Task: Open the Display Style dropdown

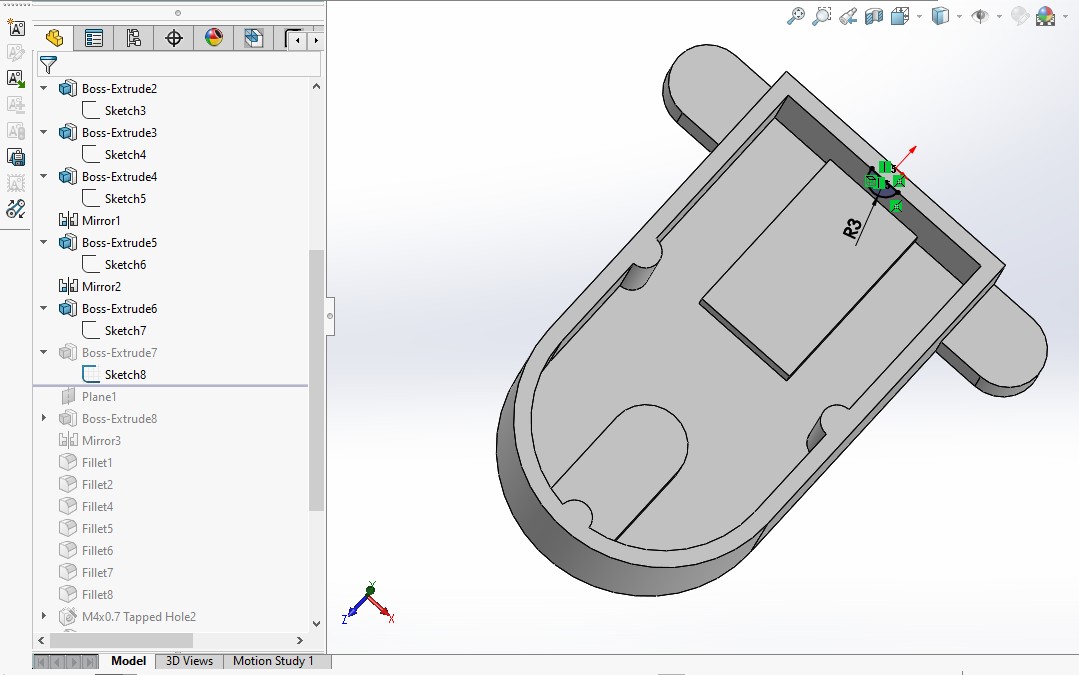Action: (959, 16)
